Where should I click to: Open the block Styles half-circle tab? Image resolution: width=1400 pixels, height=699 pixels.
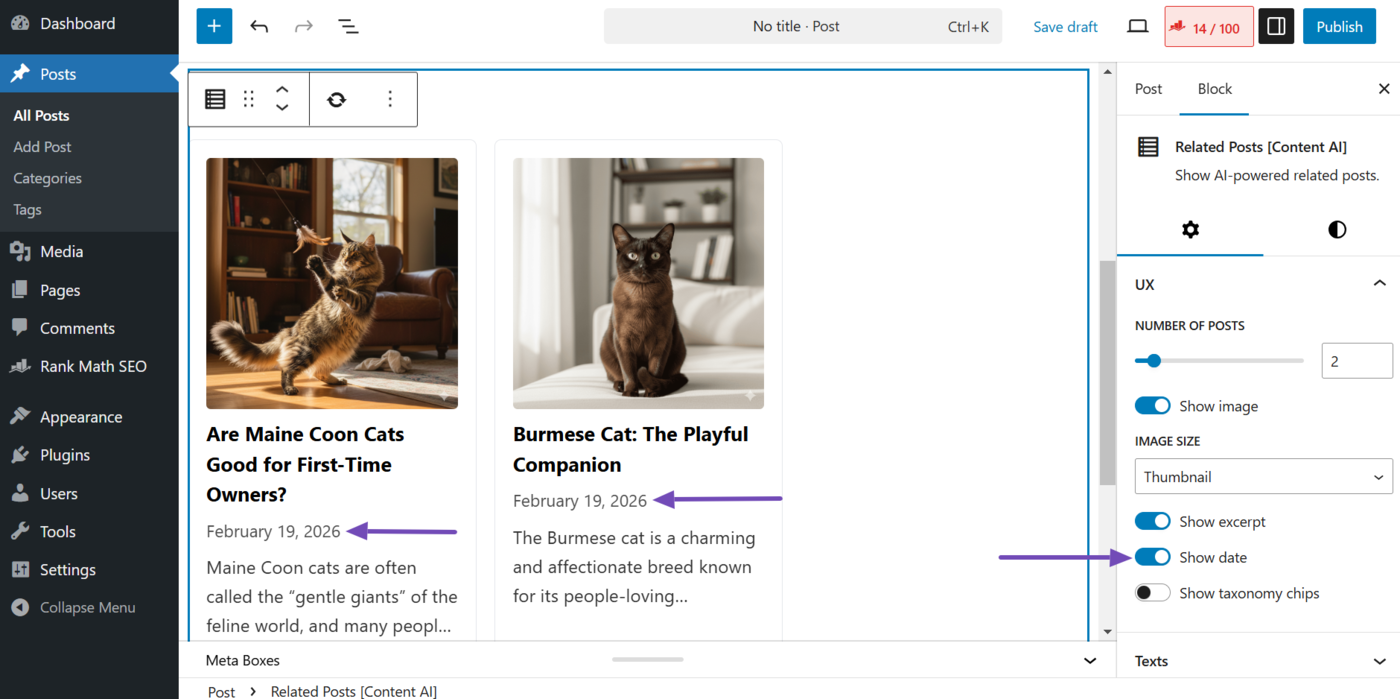[x=1336, y=230]
